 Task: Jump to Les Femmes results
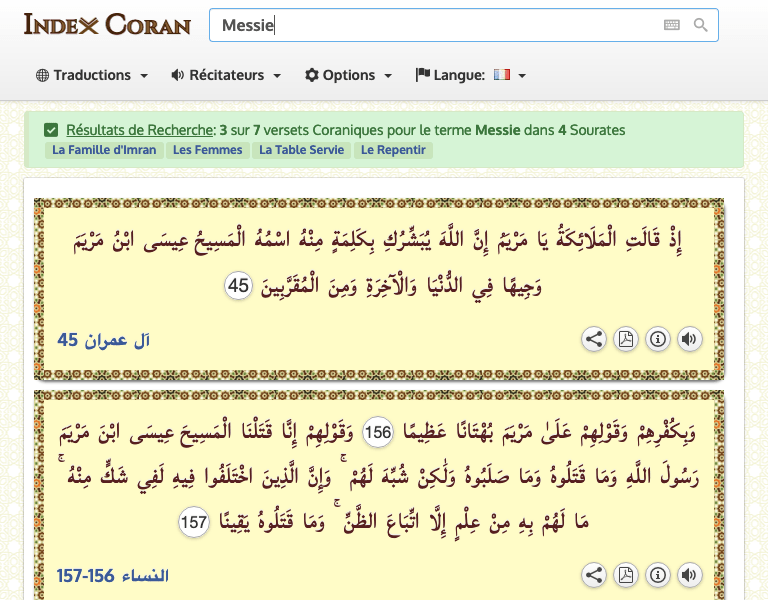click(208, 150)
